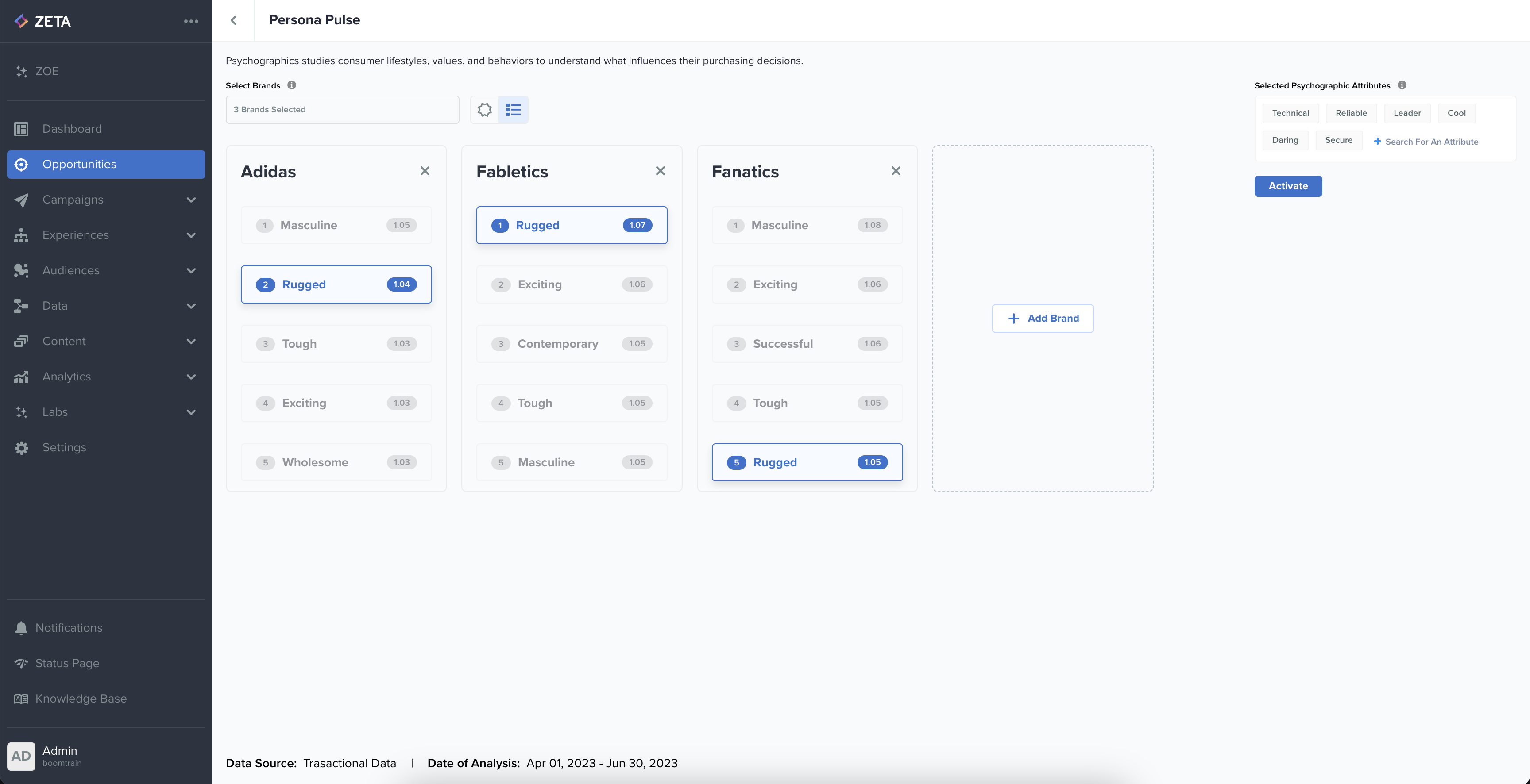Click the back arrow beside Persona Pulse
1530x784 pixels.
tap(233, 21)
